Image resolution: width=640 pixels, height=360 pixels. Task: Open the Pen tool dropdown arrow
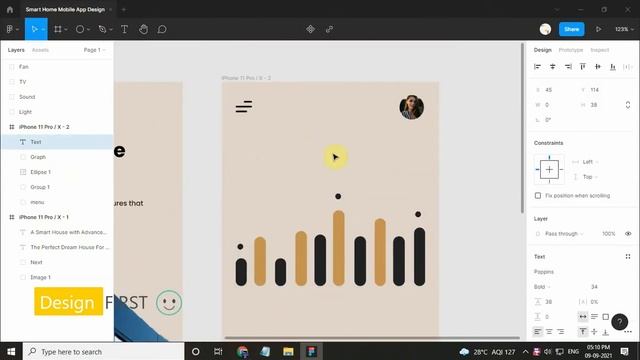click(111, 29)
